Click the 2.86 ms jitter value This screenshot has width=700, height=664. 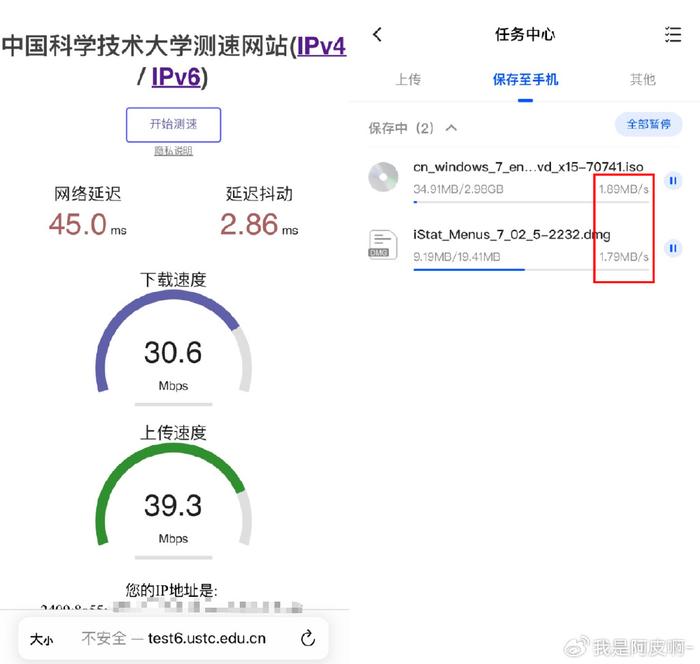259,224
